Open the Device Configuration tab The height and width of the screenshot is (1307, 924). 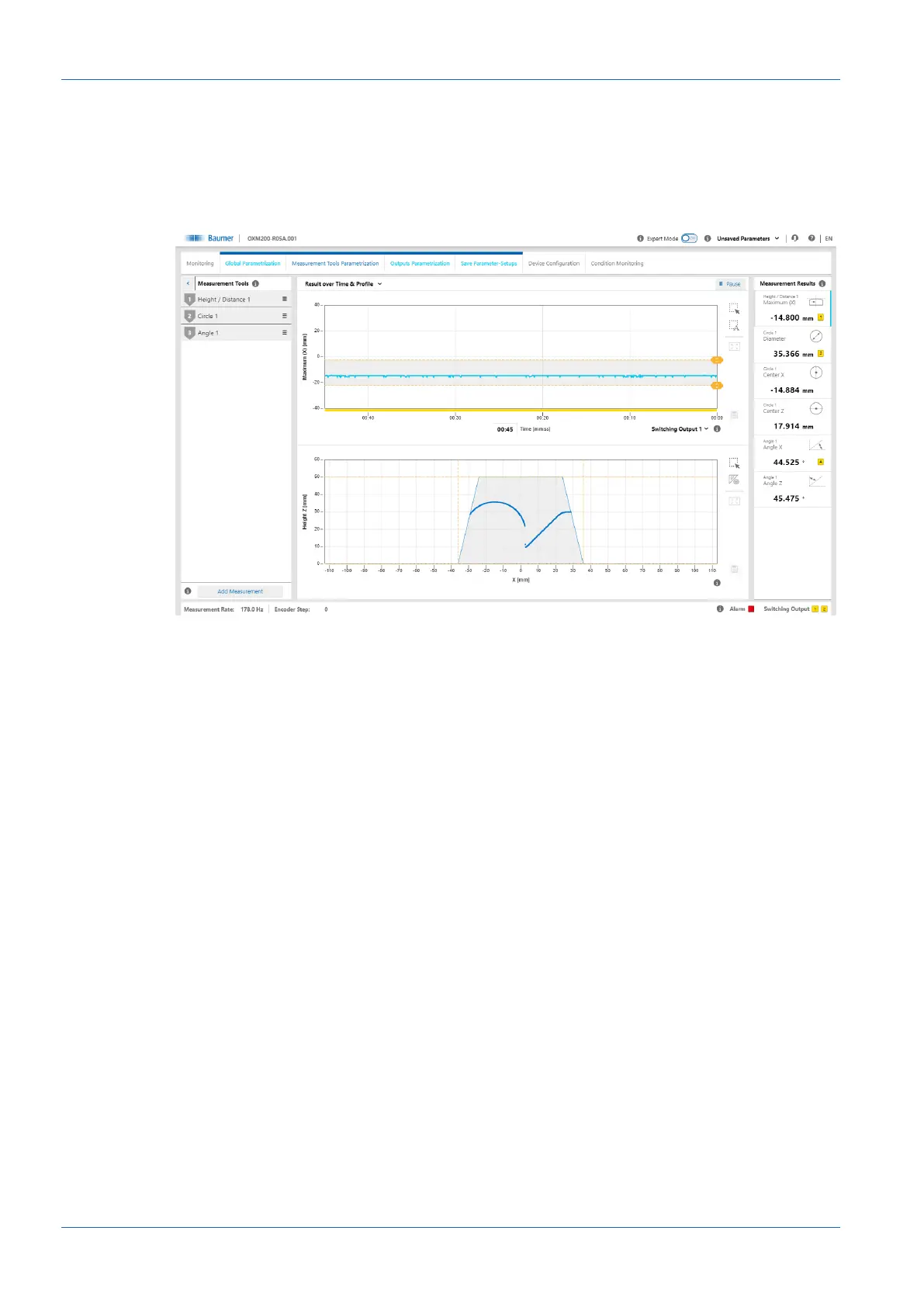554,263
